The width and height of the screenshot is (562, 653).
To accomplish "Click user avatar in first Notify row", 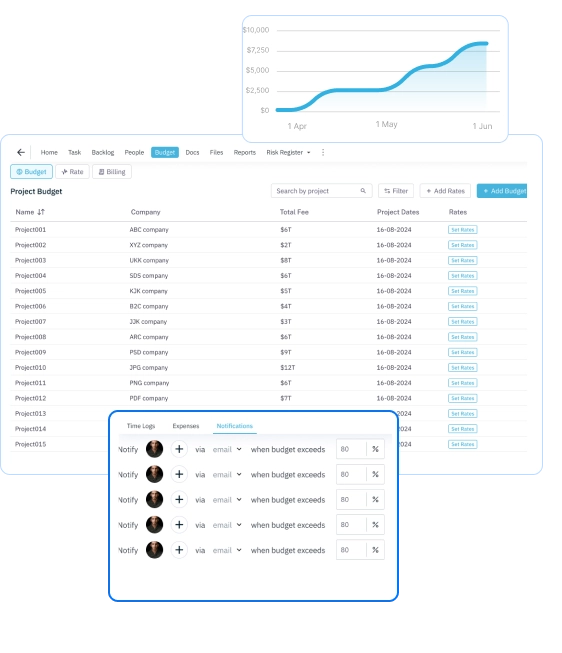I will coord(154,449).
